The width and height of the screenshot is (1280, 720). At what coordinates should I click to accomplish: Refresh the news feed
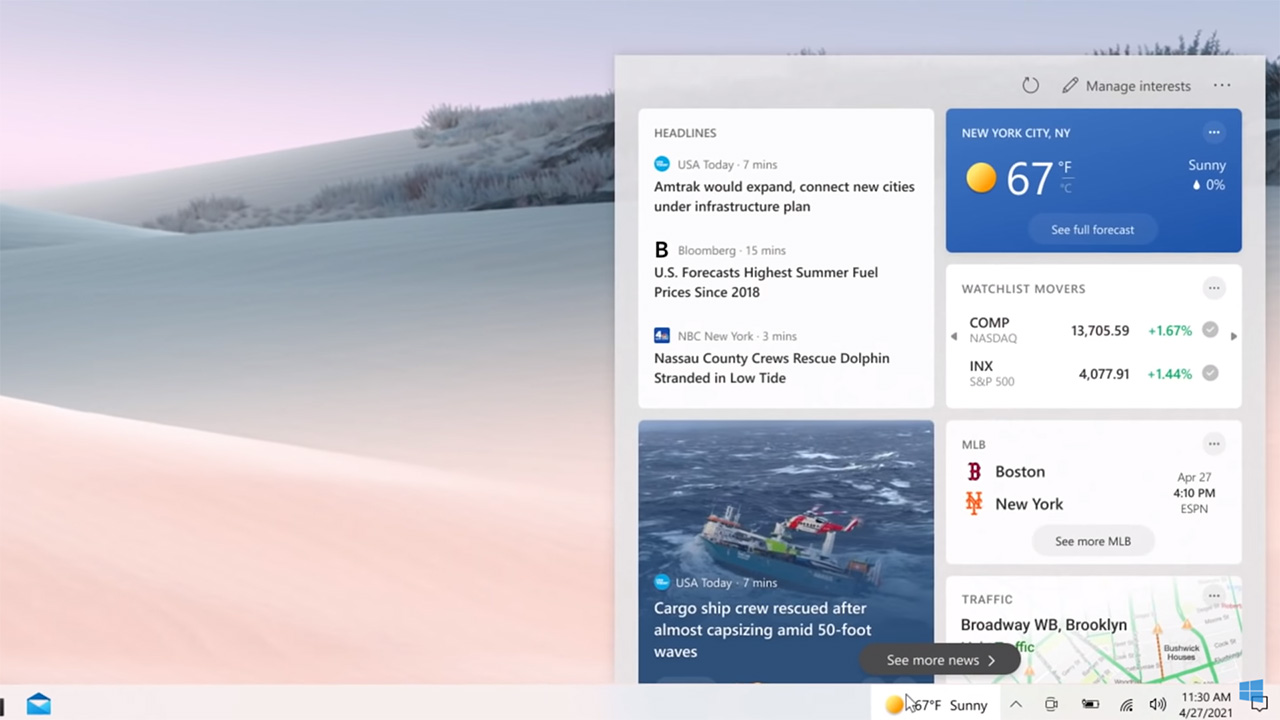click(1030, 86)
